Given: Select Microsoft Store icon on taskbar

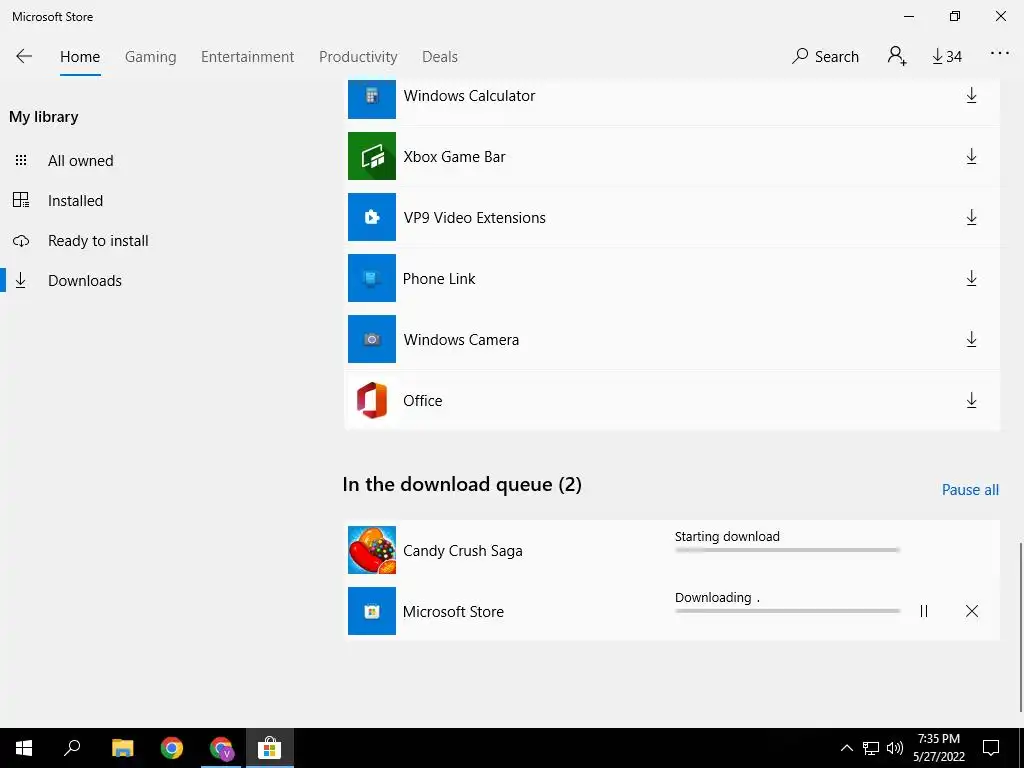Looking at the screenshot, I should tap(270, 748).
